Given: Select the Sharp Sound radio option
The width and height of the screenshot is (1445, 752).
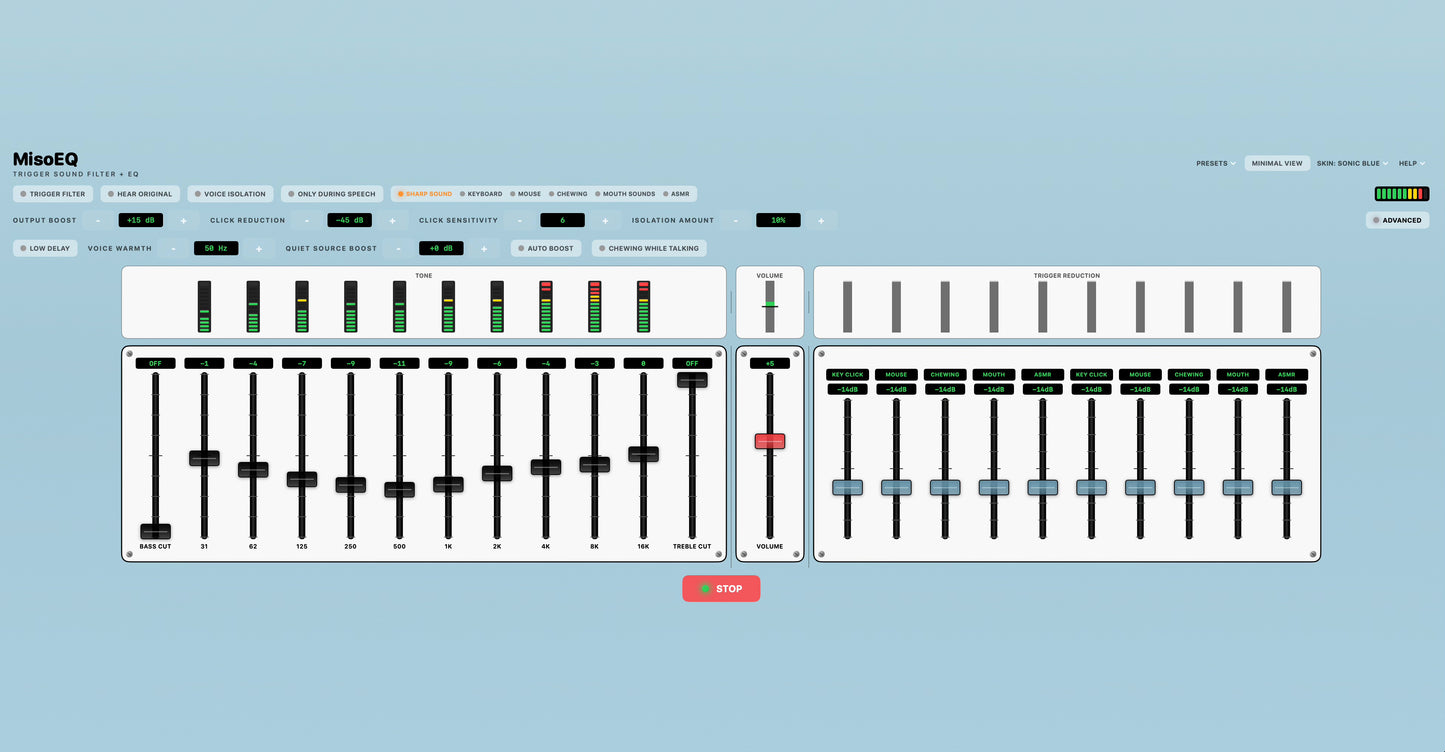Looking at the screenshot, I should pyautogui.click(x=425, y=194).
